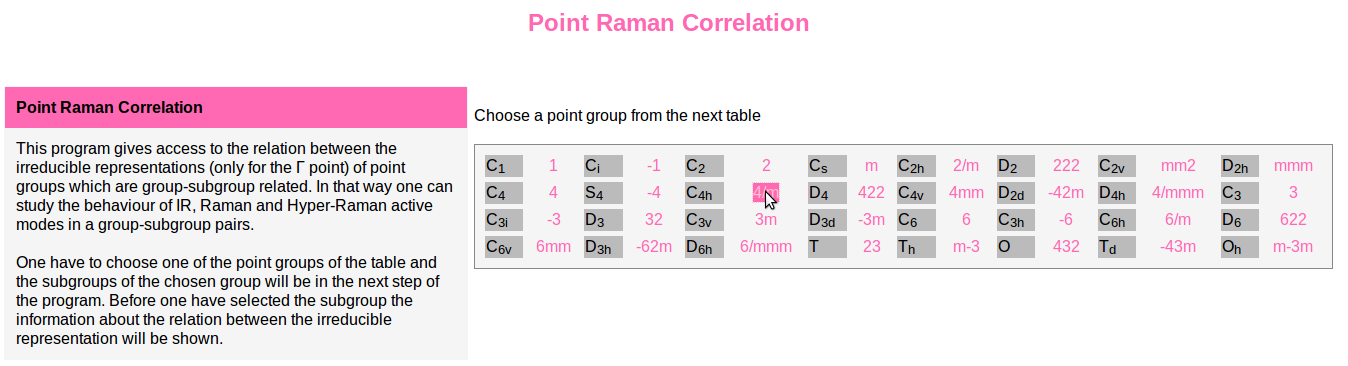Select the 622 point group link
The image size is (1348, 366).
click(1293, 219)
